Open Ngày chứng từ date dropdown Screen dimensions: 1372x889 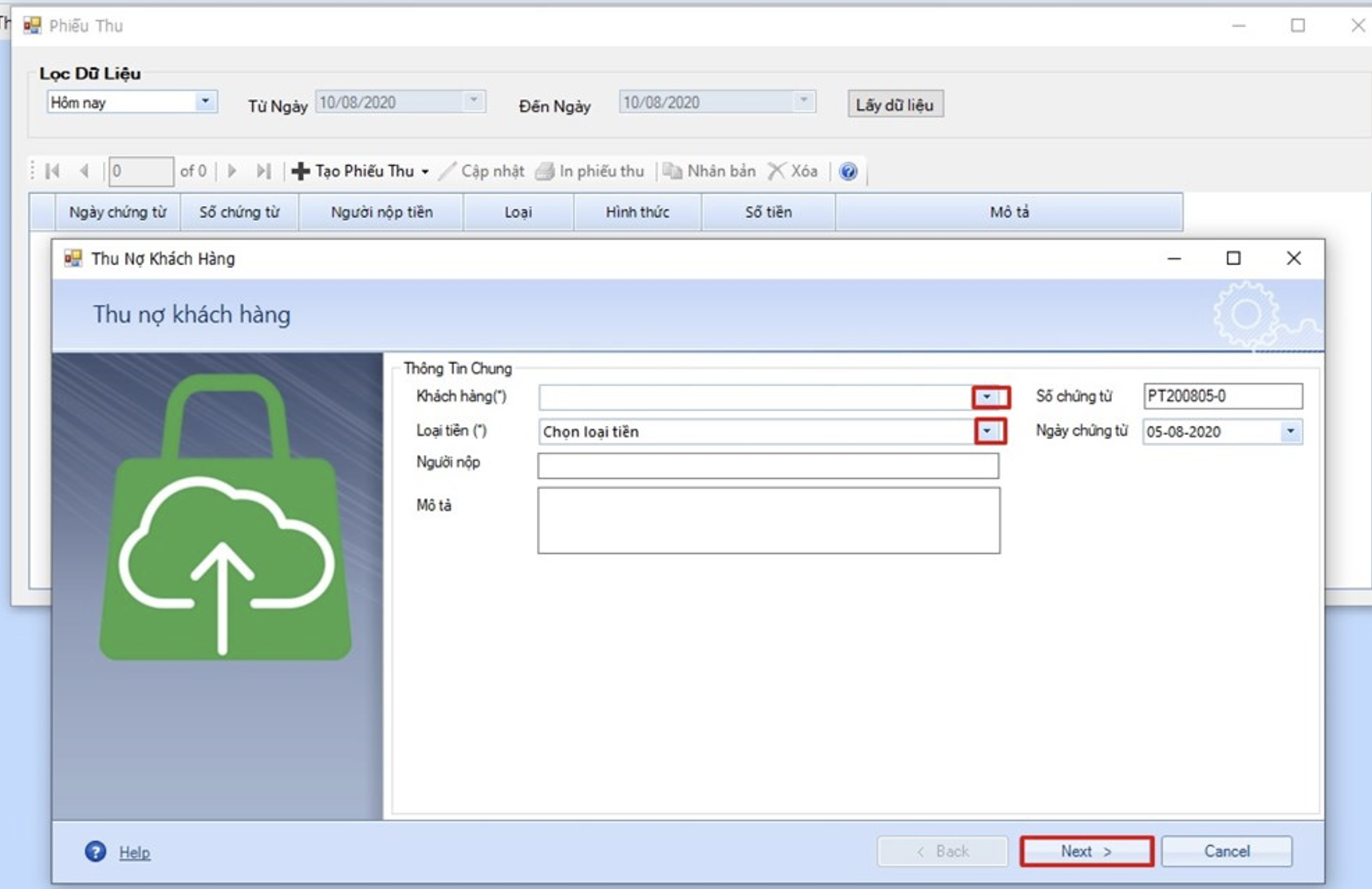tap(1291, 432)
